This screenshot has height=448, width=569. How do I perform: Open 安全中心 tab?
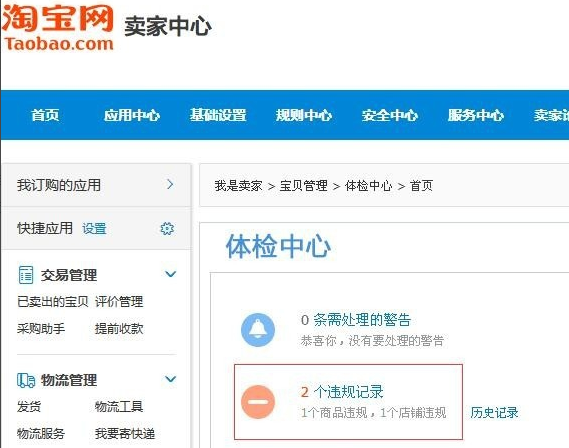click(x=390, y=115)
